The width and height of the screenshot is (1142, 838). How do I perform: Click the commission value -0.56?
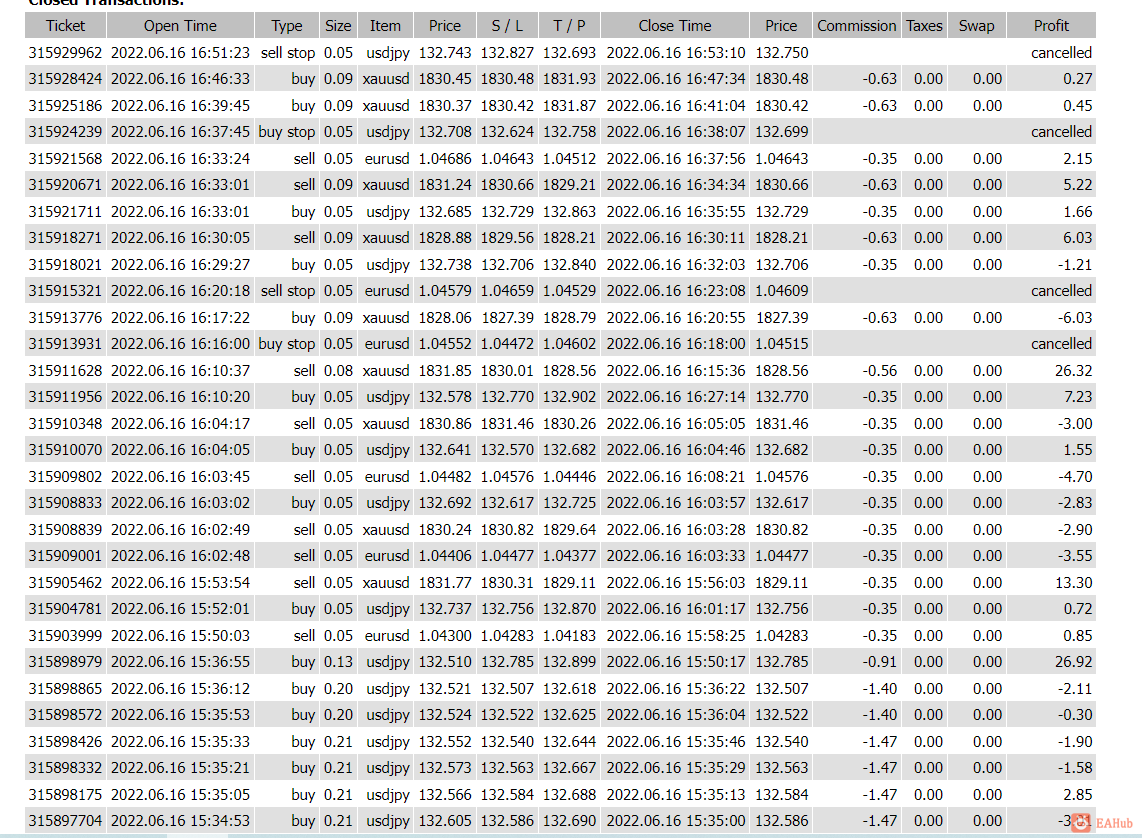pos(880,371)
